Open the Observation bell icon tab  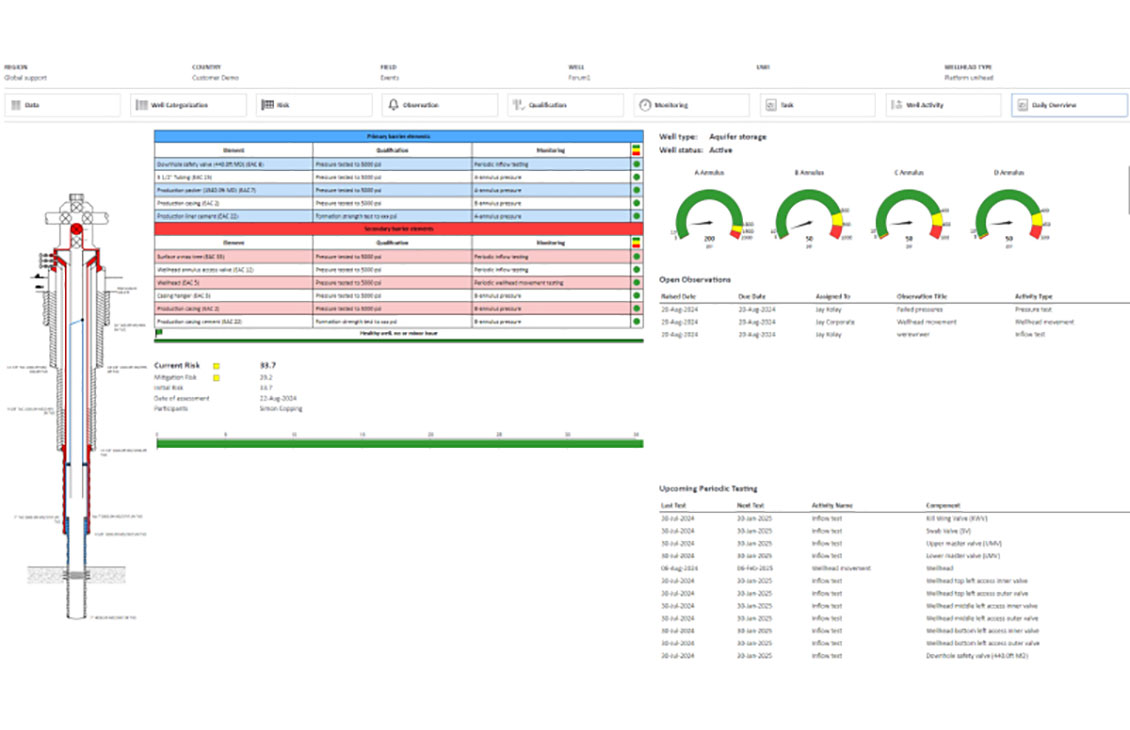393,105
